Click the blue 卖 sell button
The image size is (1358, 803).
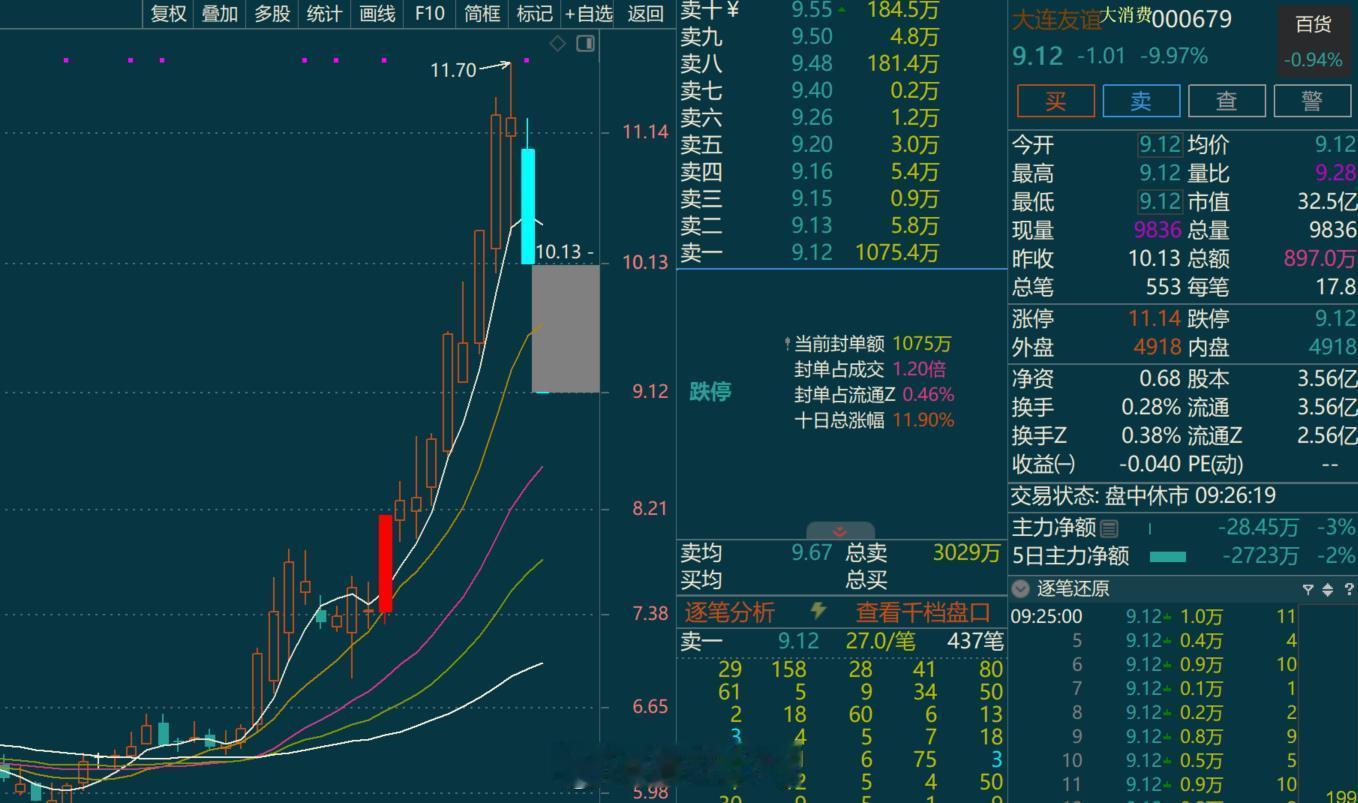(x=1141, y=101)
